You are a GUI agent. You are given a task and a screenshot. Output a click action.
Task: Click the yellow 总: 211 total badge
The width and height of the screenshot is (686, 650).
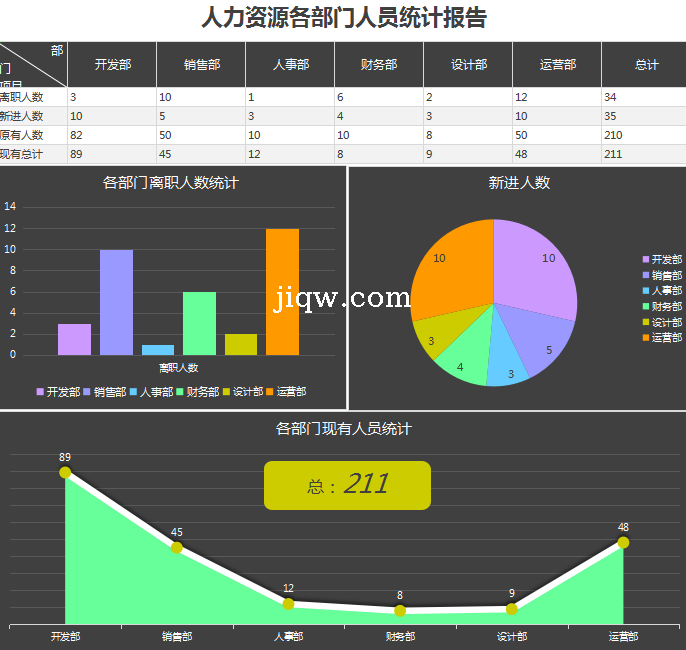pyautogui.click(x=347, y=485)
